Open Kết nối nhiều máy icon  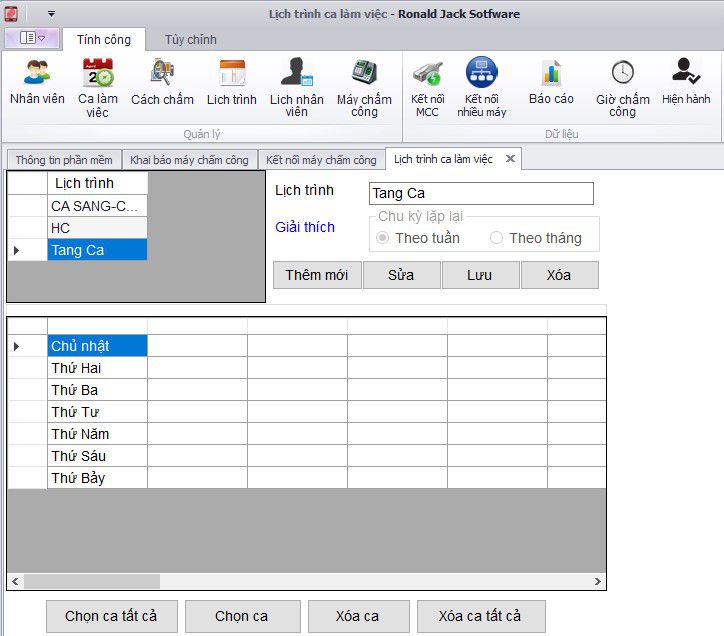482,74
